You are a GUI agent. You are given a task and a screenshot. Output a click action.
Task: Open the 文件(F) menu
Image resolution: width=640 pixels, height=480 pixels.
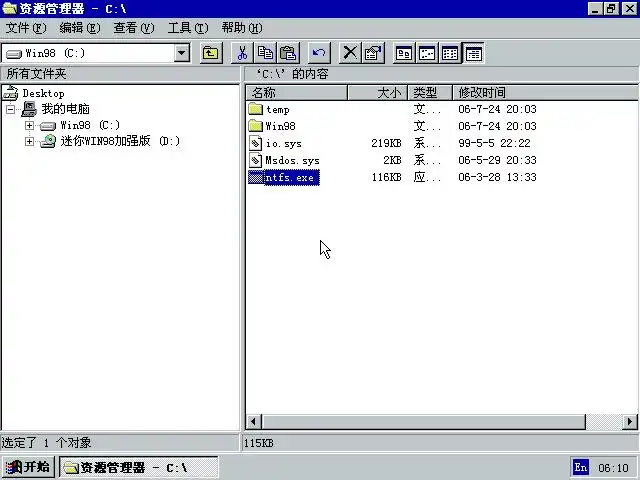(26, 28)
